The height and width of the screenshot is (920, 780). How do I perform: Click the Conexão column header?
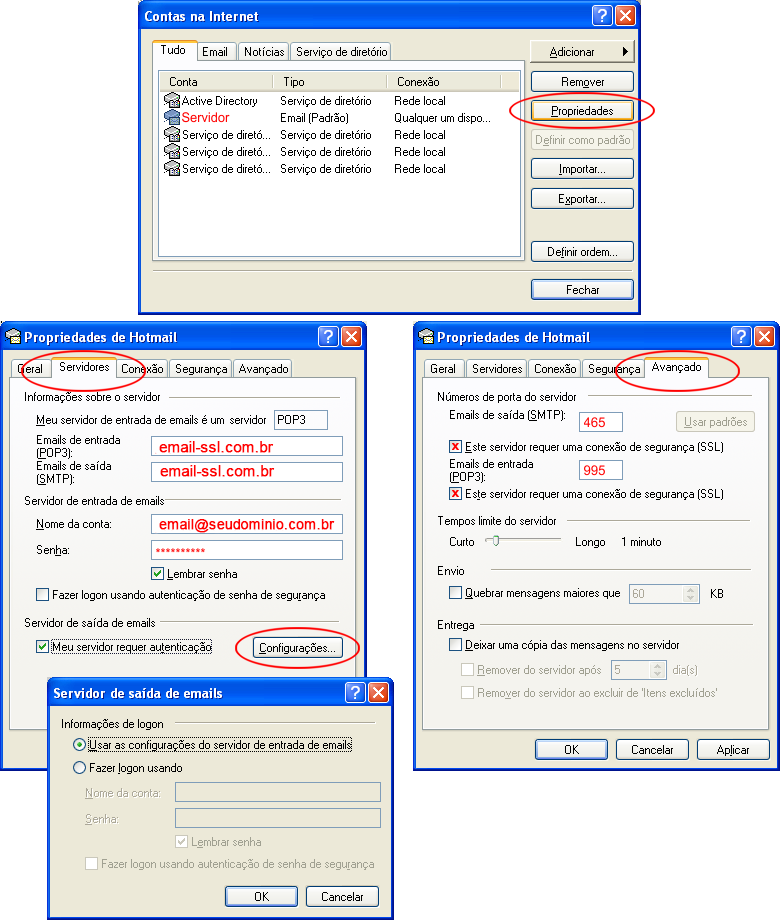tap(444, 82)
